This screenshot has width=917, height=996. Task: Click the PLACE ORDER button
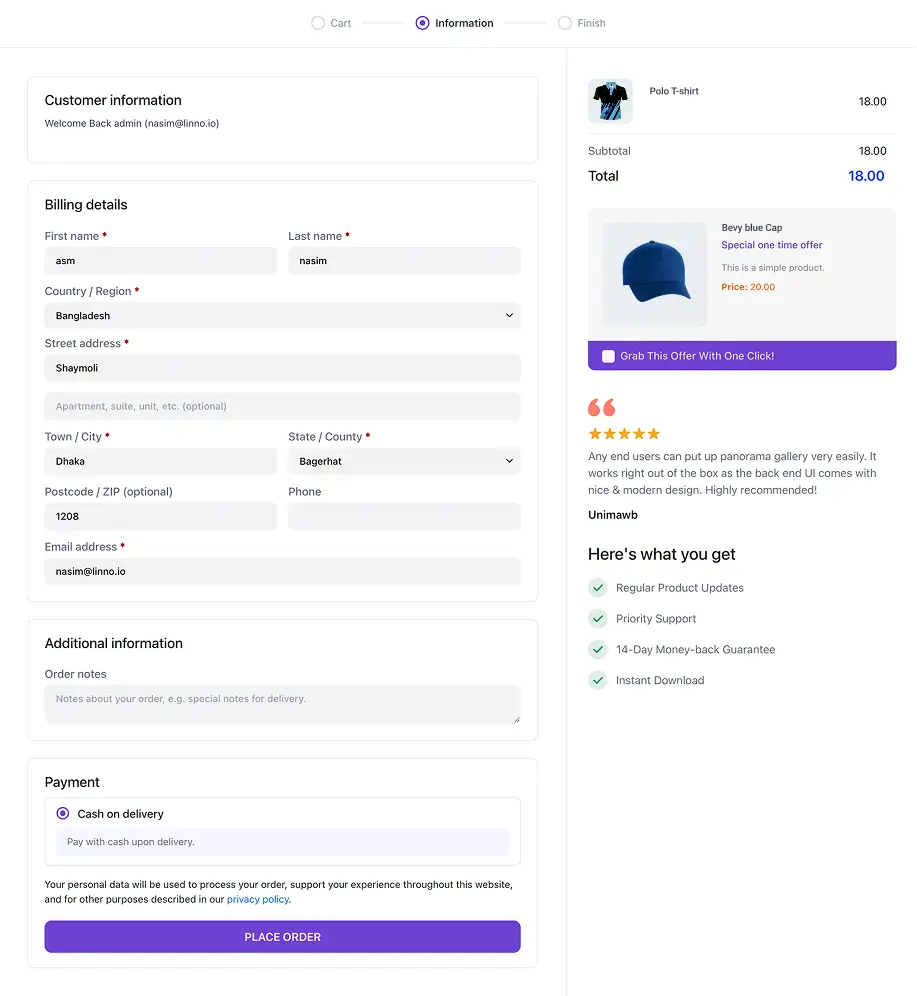click(282, 936)
